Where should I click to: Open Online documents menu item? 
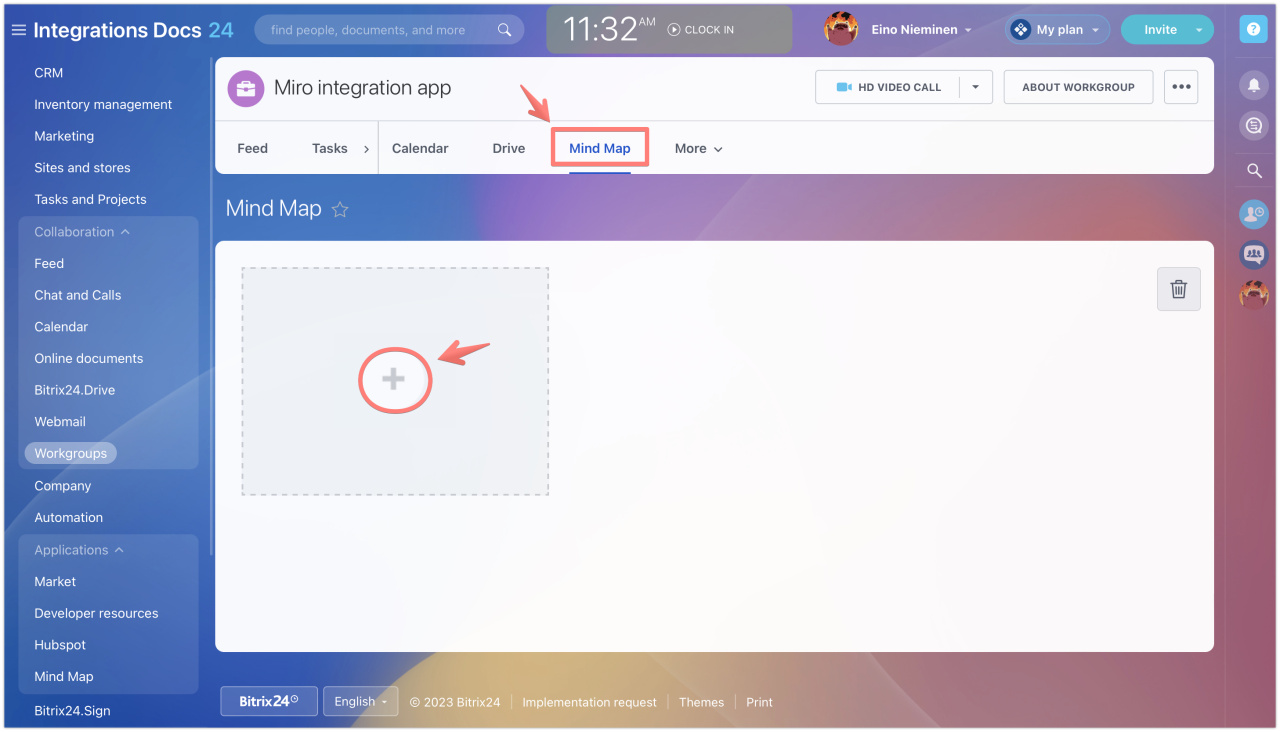89,359
